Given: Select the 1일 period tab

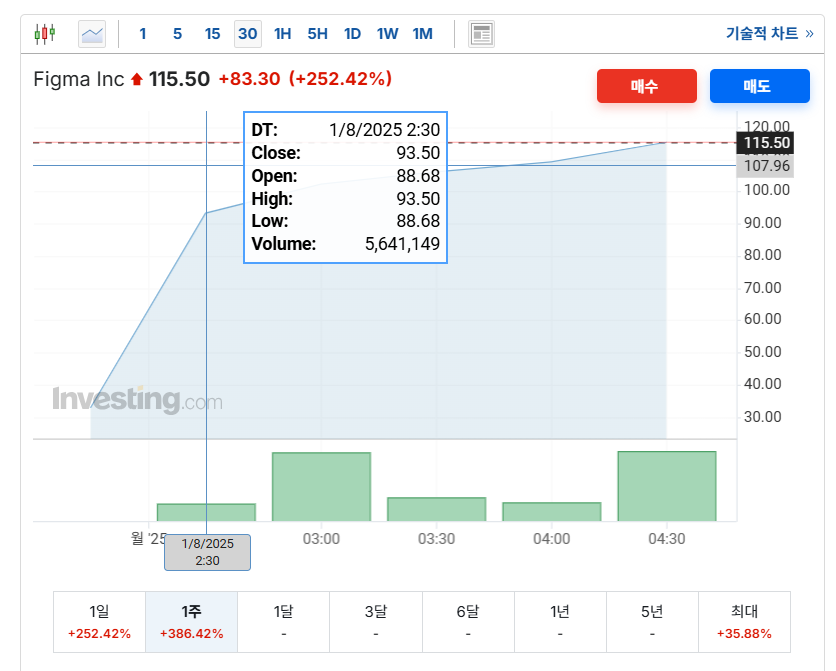Looking at the screenshot, I should tap(99, 622).
